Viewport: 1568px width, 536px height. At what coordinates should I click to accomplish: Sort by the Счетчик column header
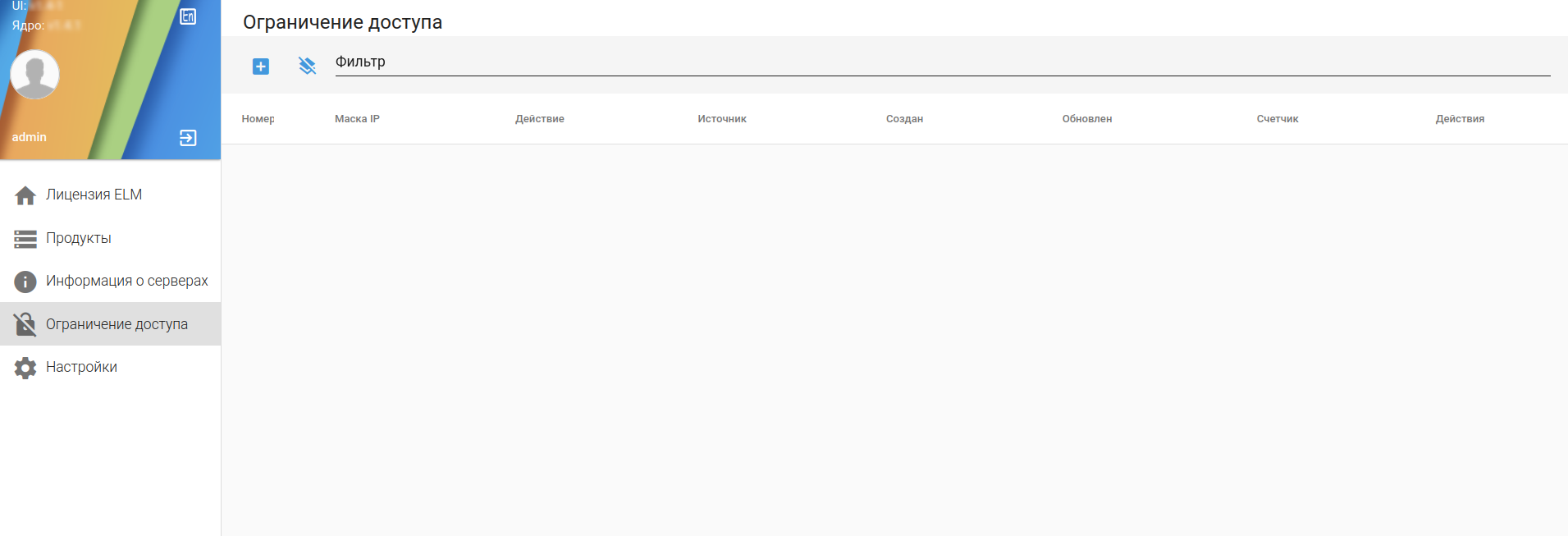tap(1278, 119)
